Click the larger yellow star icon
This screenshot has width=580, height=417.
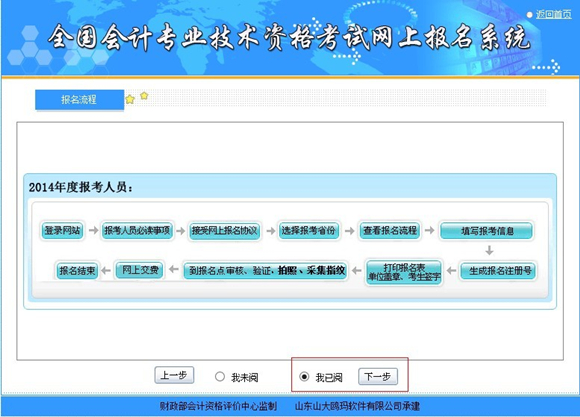click(130, 99)
